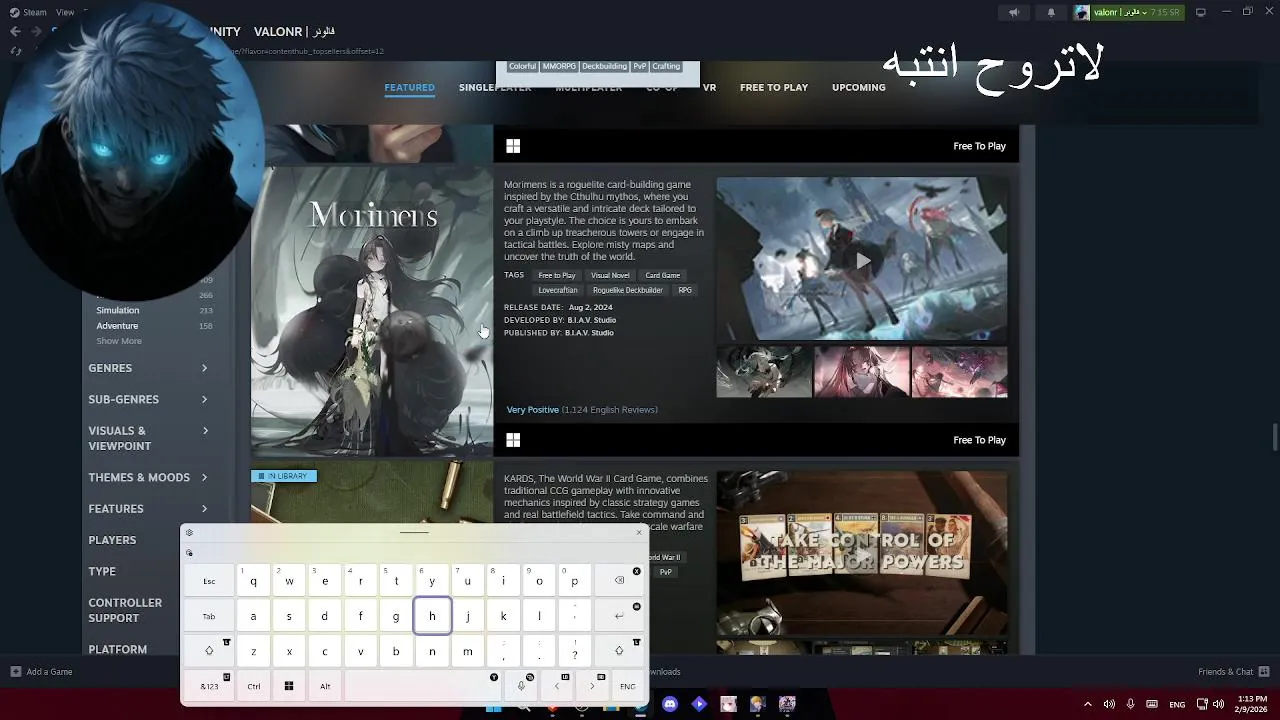The height and width of the screenshot is (720, 1280).
Task: Click the Roguelike Deckbuilder tag
Action: pos(628,290)
